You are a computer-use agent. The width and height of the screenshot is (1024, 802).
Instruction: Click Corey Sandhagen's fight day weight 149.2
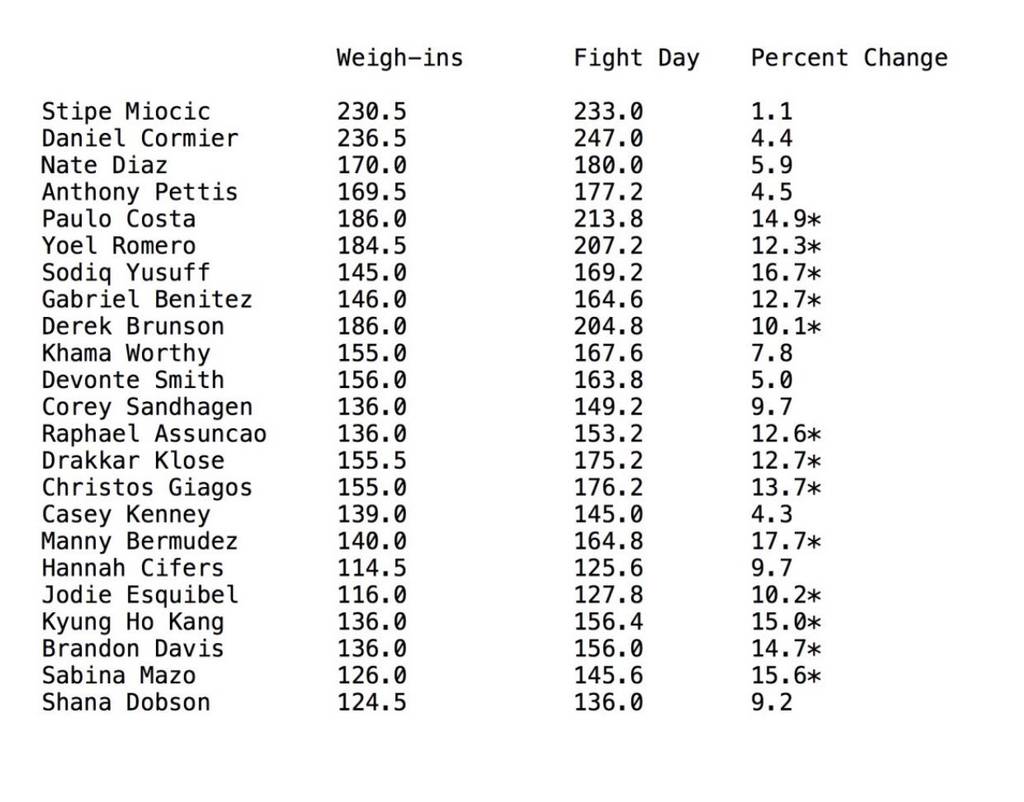pyautogui.click(x=608, y=407)
